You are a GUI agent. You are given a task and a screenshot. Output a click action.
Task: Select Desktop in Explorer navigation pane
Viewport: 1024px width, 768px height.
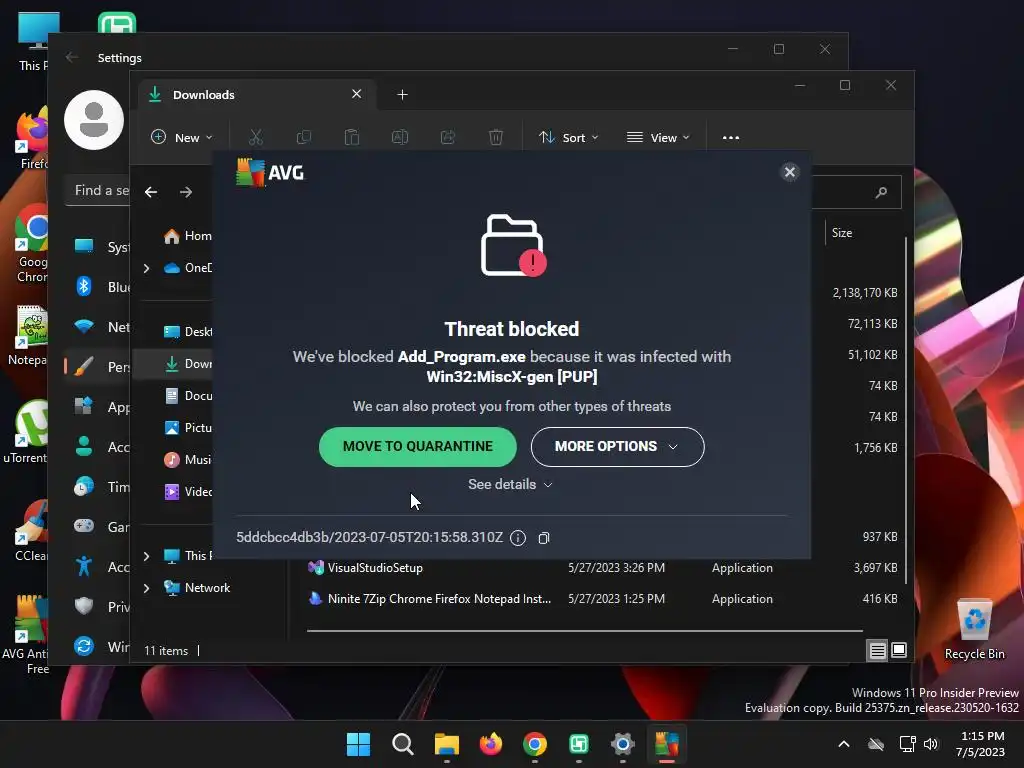187,332
